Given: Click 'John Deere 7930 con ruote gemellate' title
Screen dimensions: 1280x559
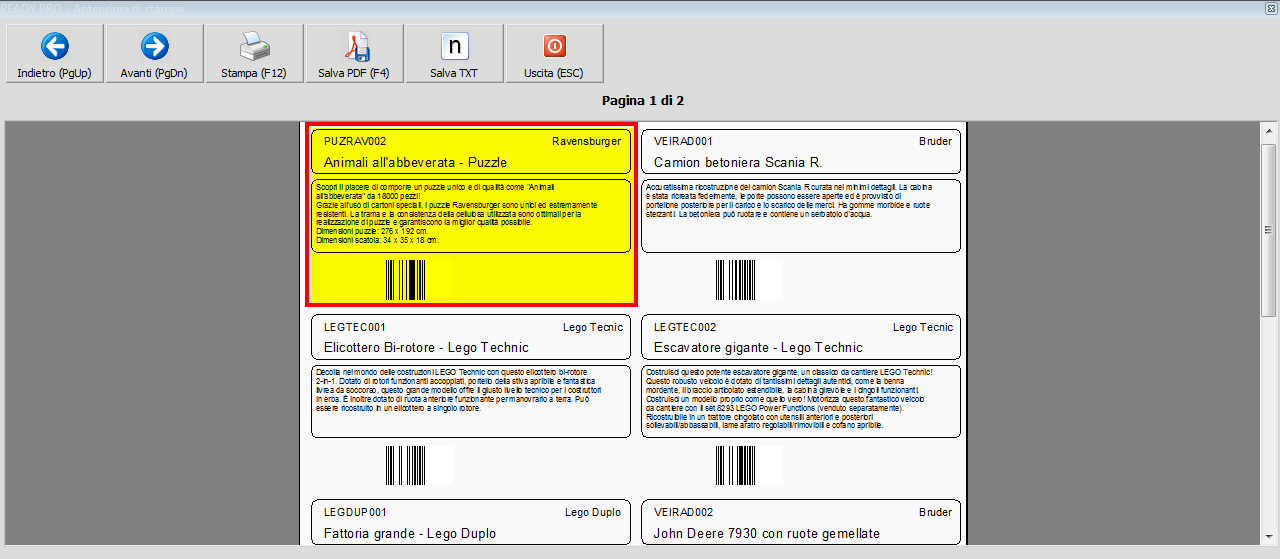Looking at the screenshot, I should pos(767,534).
